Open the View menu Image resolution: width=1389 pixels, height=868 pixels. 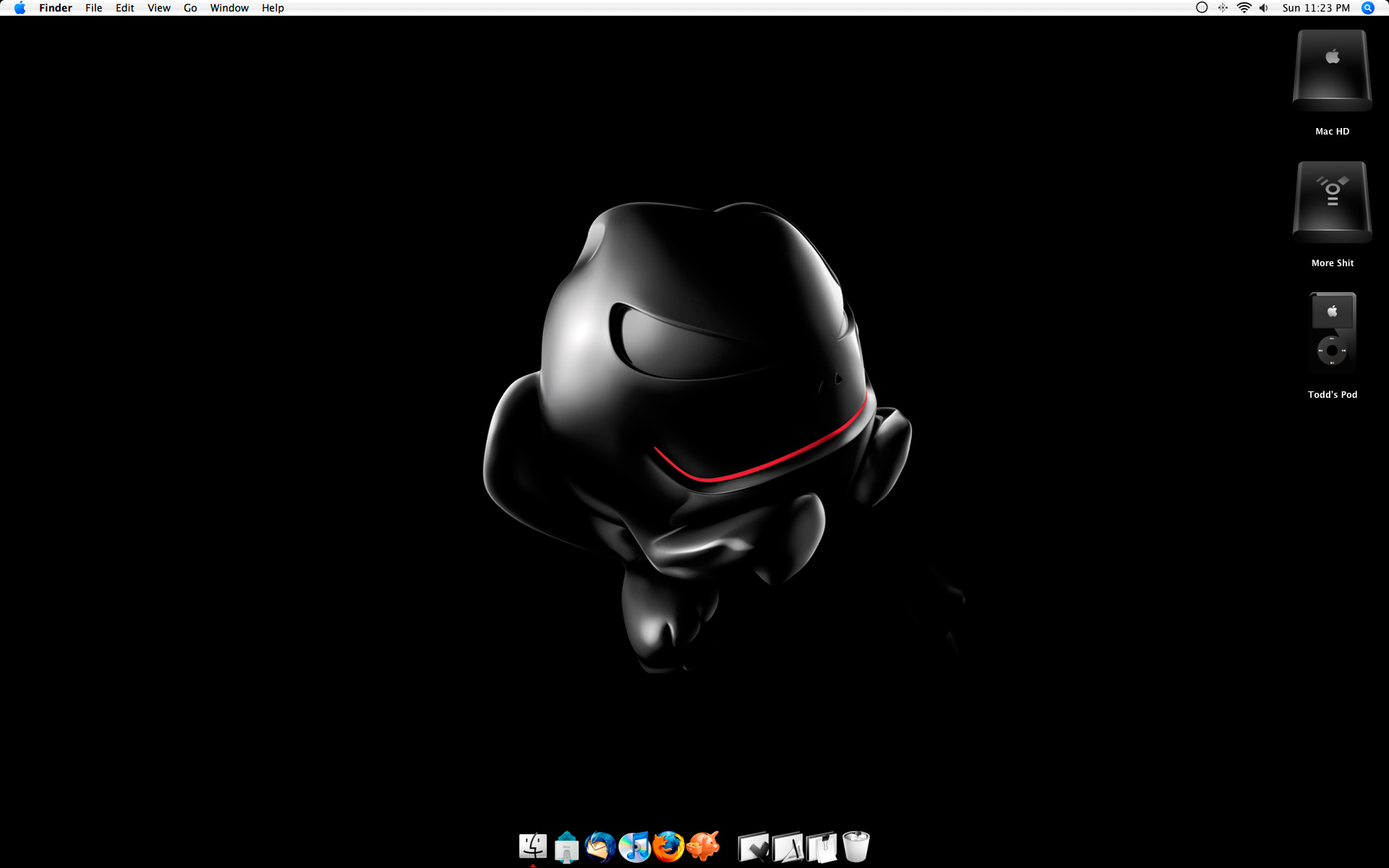pyautogui.click(x=159, y=8)
